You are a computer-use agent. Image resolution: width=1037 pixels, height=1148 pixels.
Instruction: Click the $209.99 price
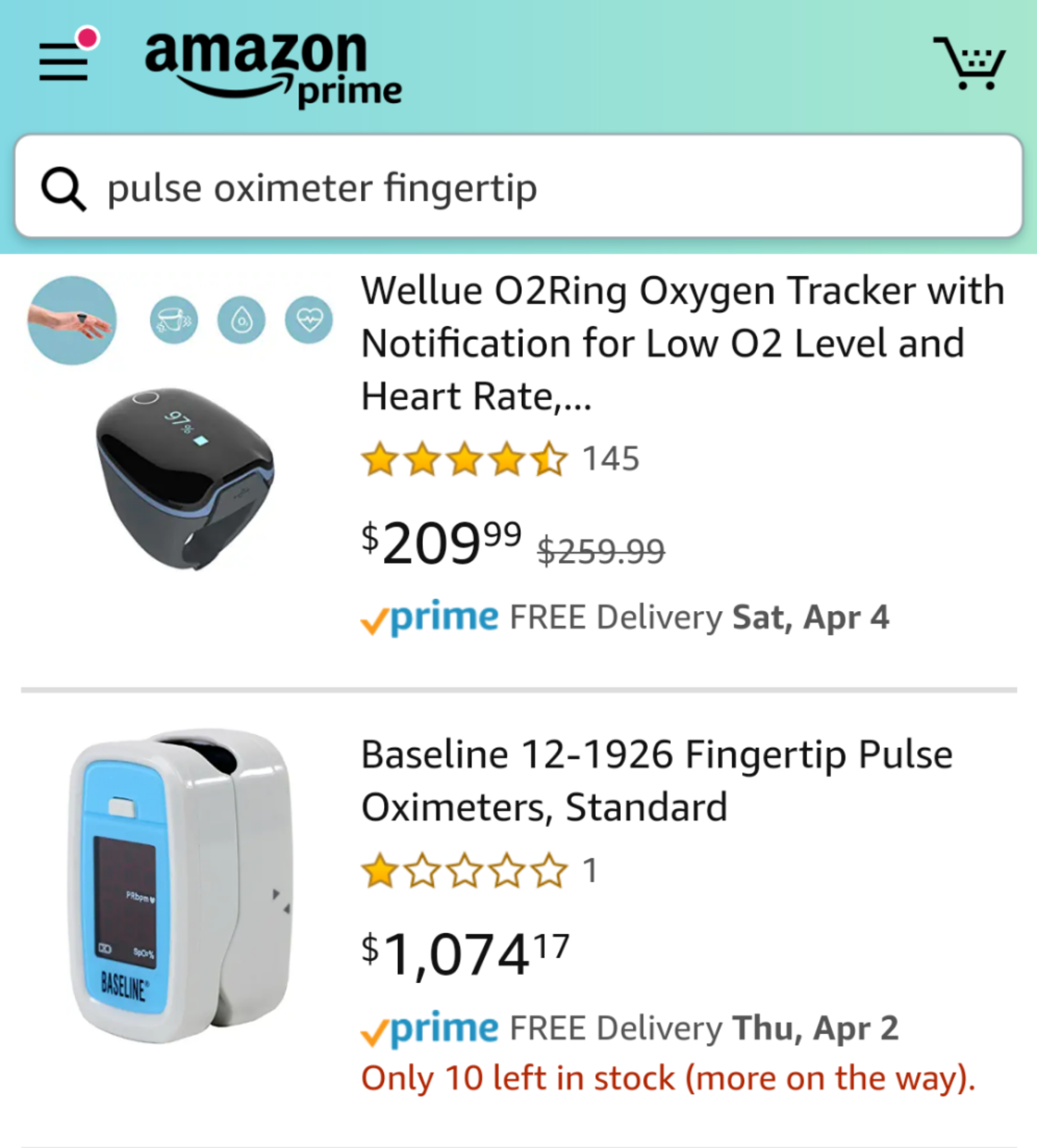(x=442, y=543)
